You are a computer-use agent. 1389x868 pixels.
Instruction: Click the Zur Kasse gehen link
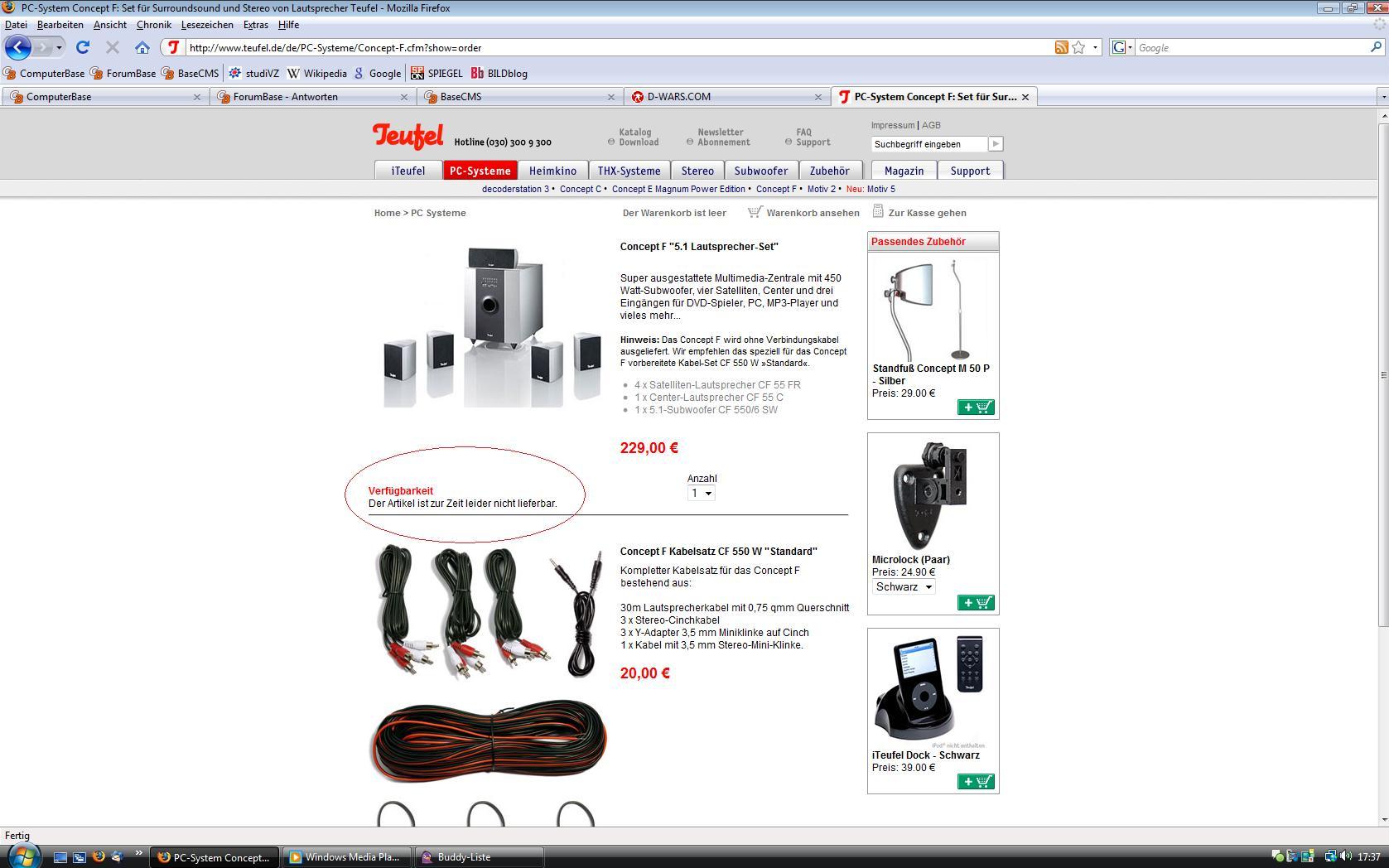pos(927,213)
